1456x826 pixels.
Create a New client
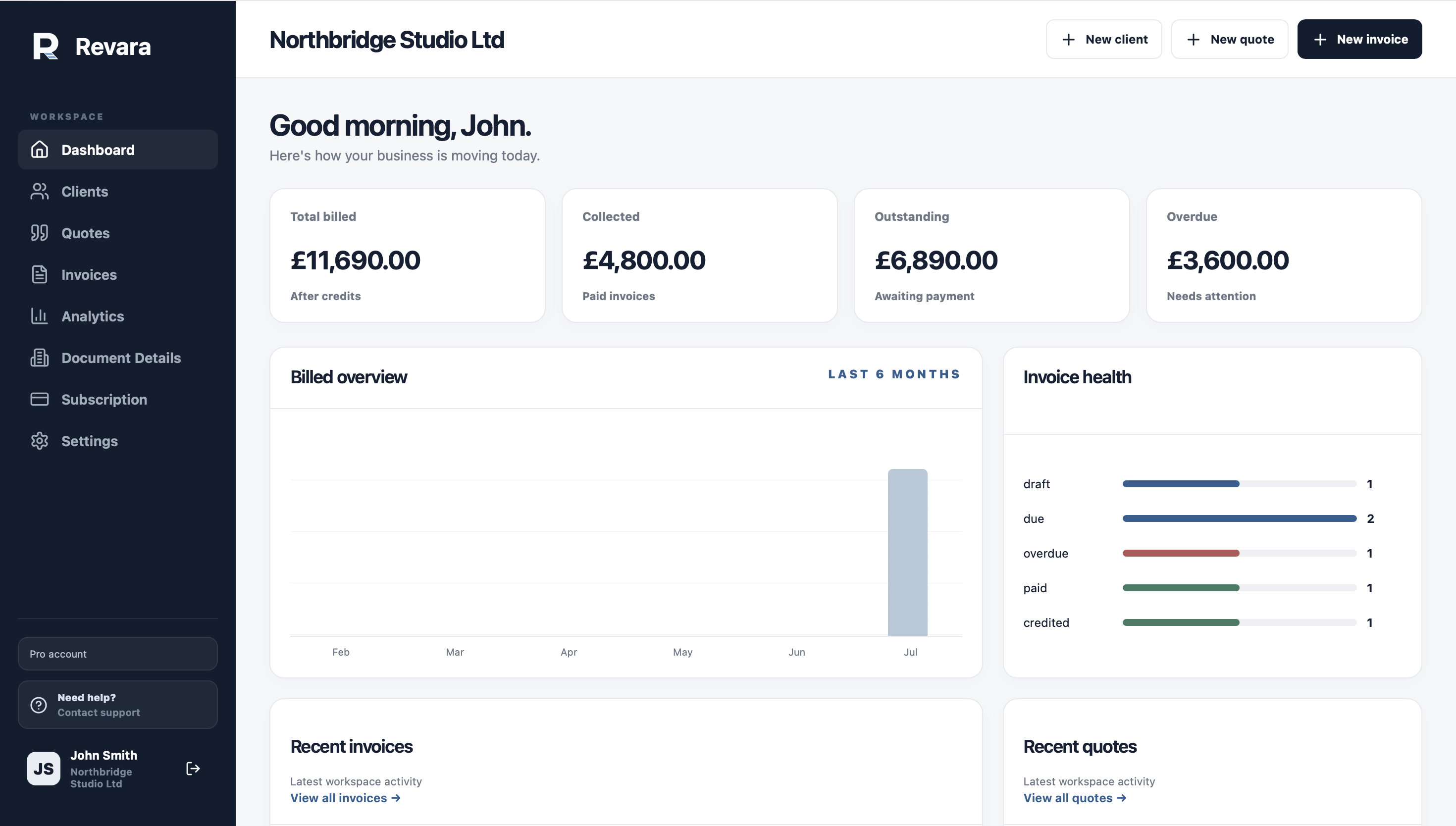(1104, 39)
